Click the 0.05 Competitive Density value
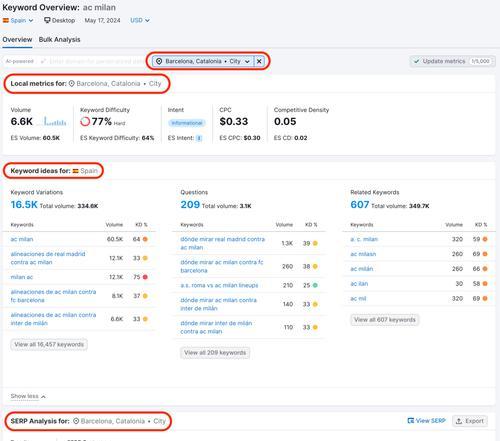Image resolution: width=500 pixels, height=441 pixels. [285, 122]
